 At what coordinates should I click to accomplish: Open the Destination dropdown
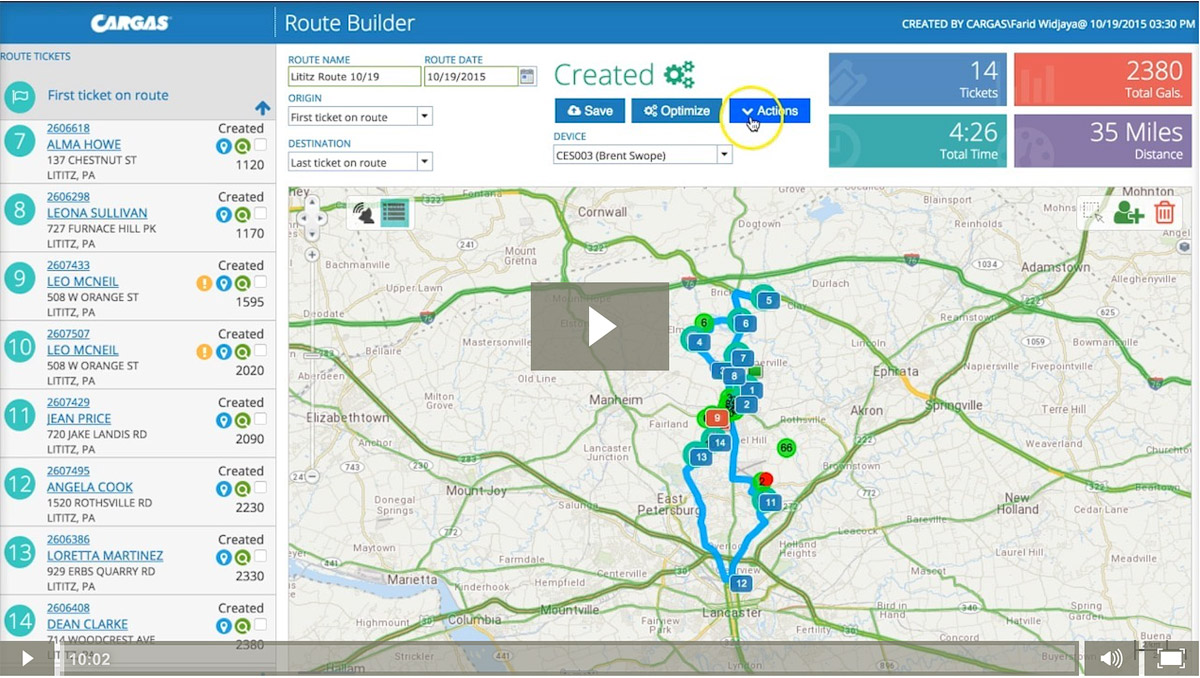[x=425, y=161]
